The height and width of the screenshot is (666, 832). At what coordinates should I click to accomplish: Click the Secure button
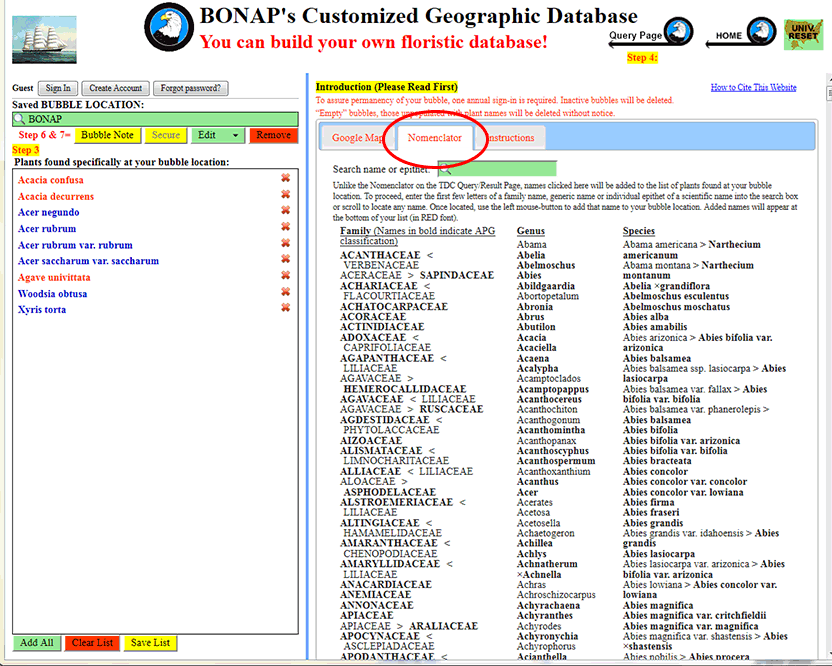tap(166, 135)
